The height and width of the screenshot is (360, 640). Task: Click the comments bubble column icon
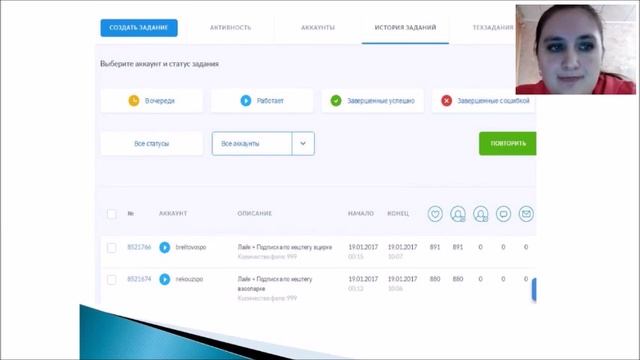[503, 214]
